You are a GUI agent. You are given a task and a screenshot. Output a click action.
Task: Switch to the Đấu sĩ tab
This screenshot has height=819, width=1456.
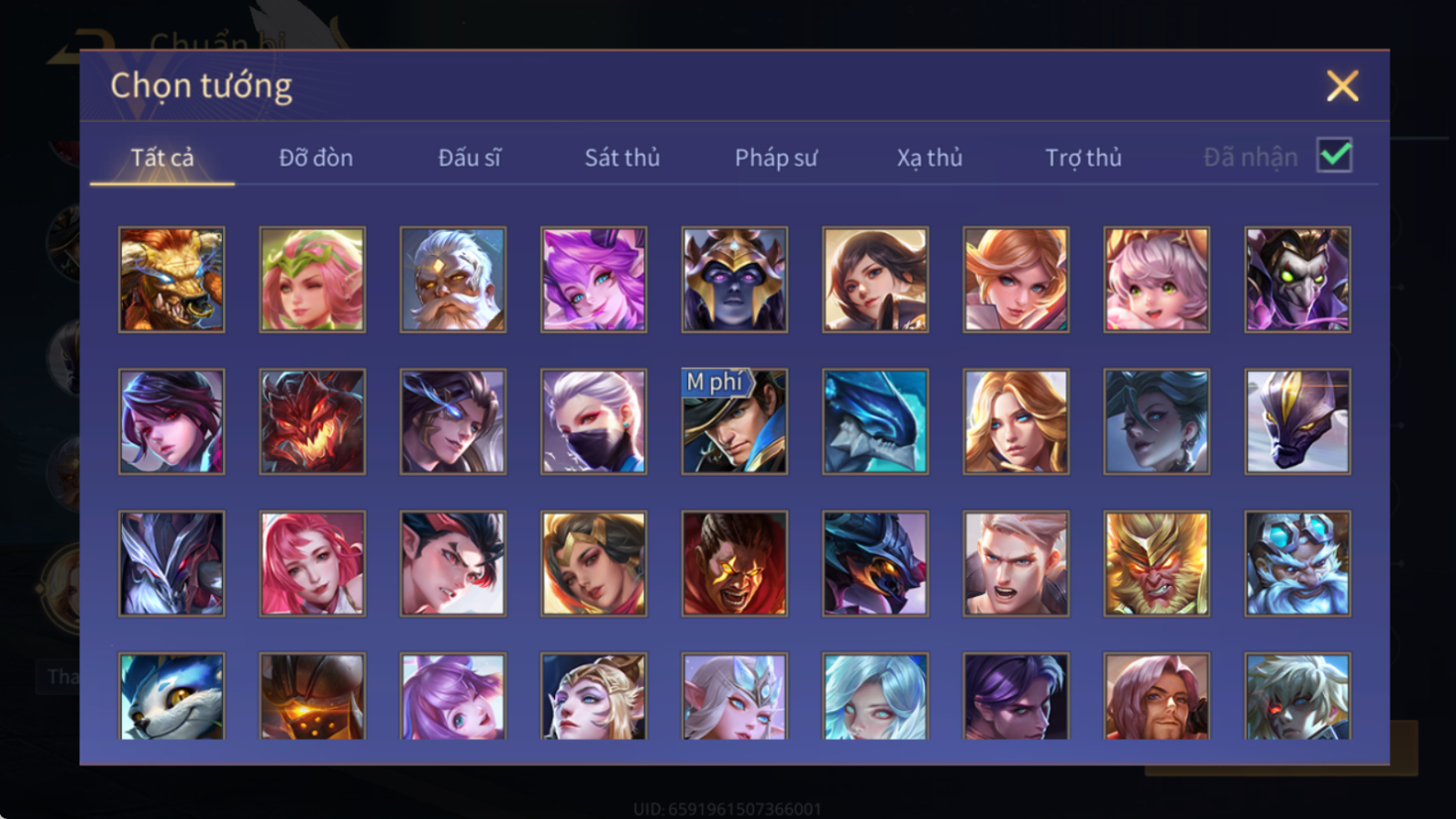pos(469,158)
